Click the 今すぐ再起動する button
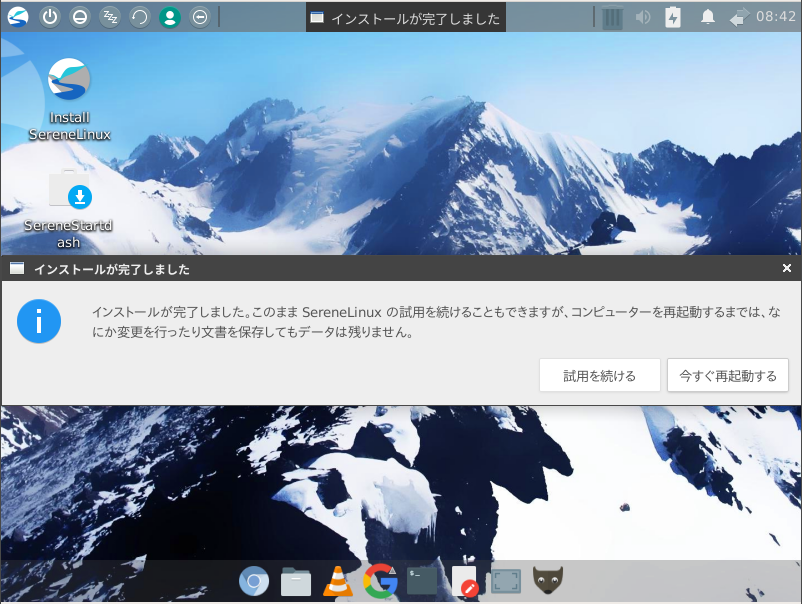Viewport: 802px width, 604px height. [728, 375]
